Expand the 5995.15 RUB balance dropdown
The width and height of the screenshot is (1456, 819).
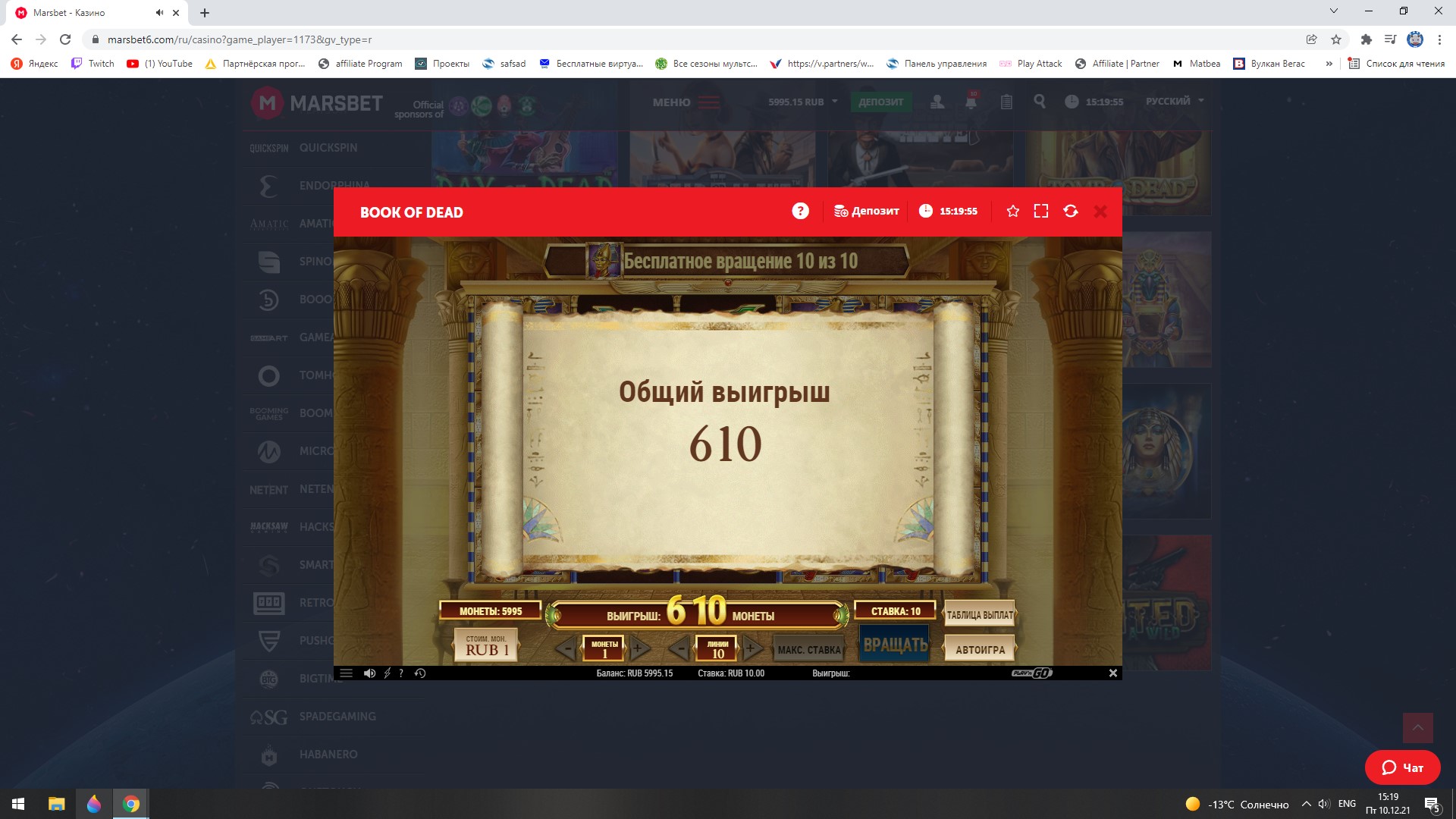click(x=803, y=102)
